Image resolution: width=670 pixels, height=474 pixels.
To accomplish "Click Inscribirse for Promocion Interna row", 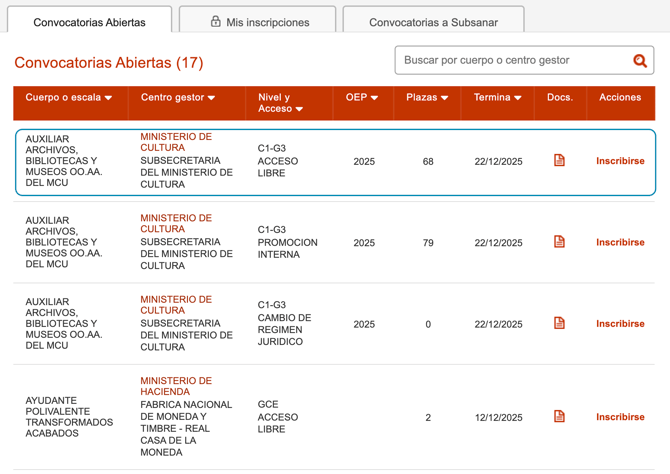I will (620, 242).
